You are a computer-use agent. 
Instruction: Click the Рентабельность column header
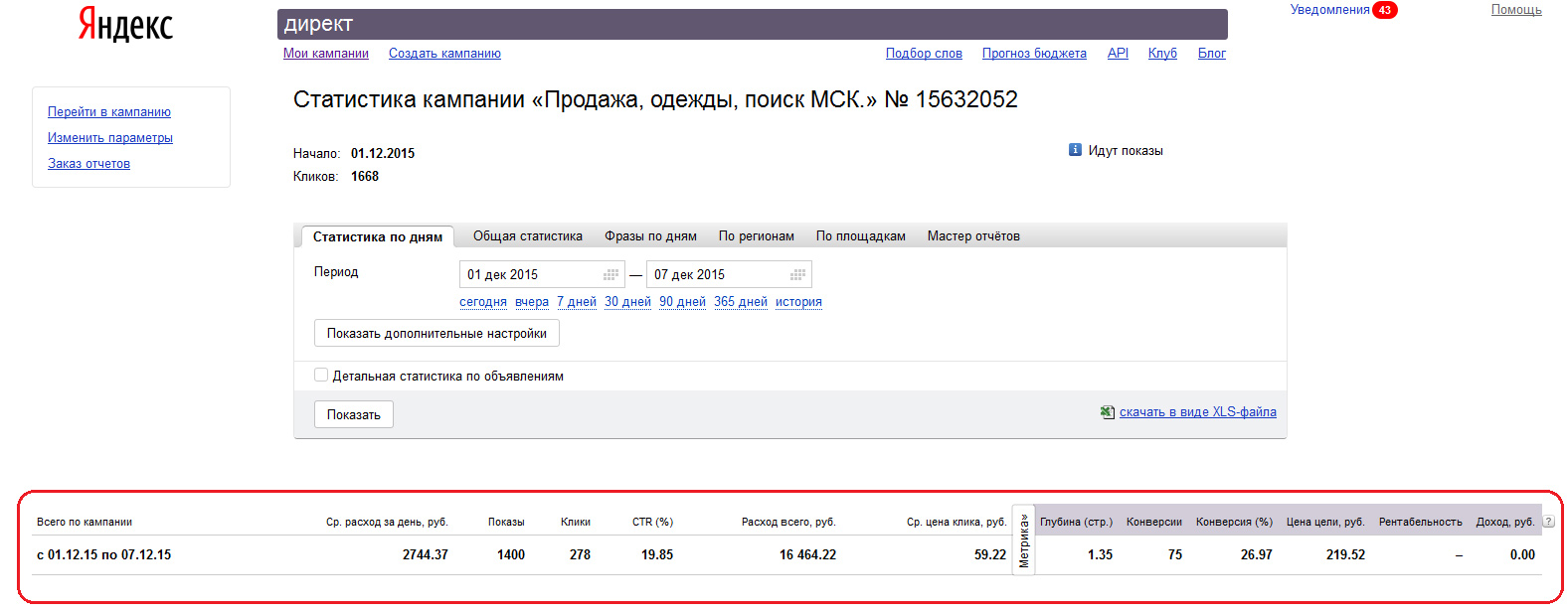click(1421, 522)
